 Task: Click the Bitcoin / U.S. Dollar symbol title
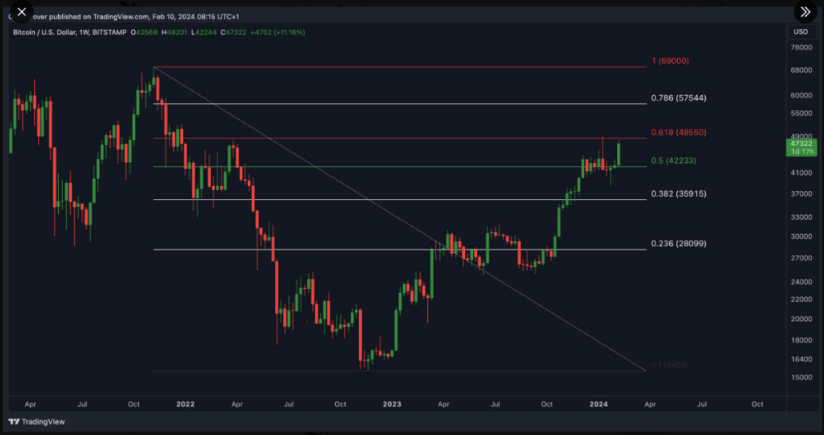point(46,32)
